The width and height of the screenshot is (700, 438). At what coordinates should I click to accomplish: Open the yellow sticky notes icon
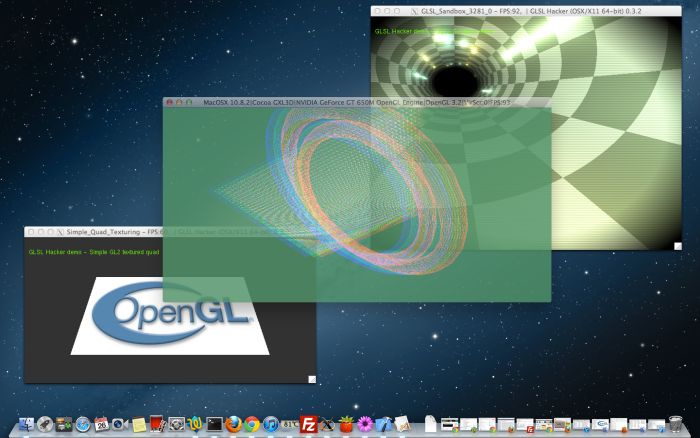point(139,424)
